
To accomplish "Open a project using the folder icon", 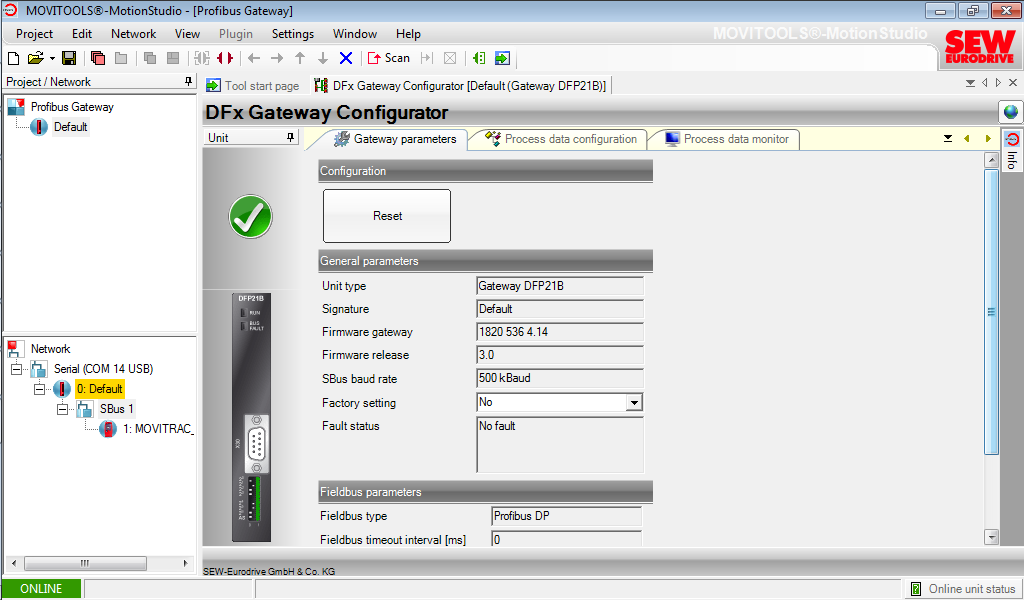I will coord(35,58).
